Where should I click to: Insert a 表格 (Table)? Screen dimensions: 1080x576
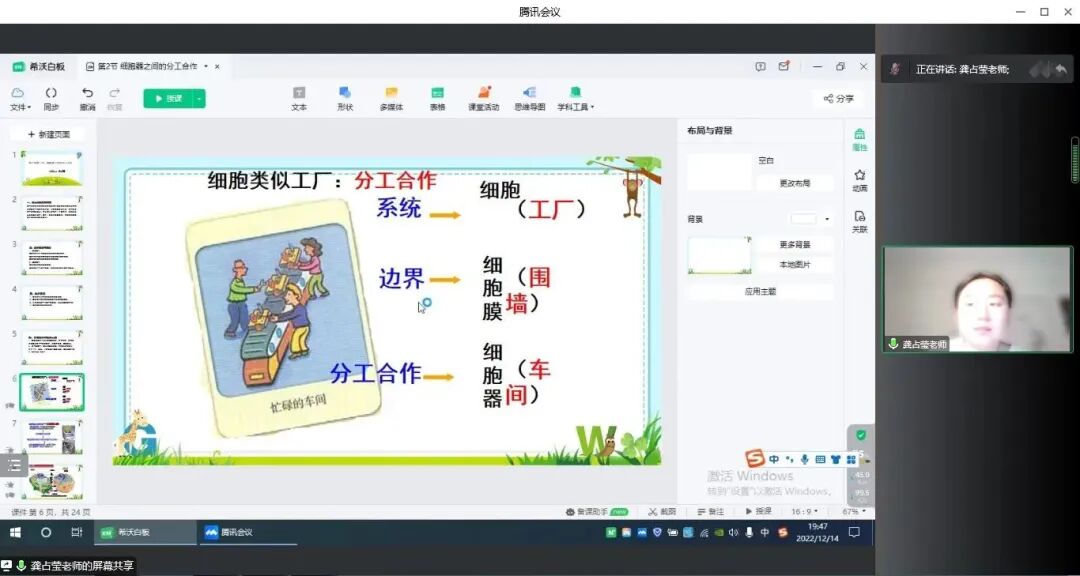(x=437, y=99)
